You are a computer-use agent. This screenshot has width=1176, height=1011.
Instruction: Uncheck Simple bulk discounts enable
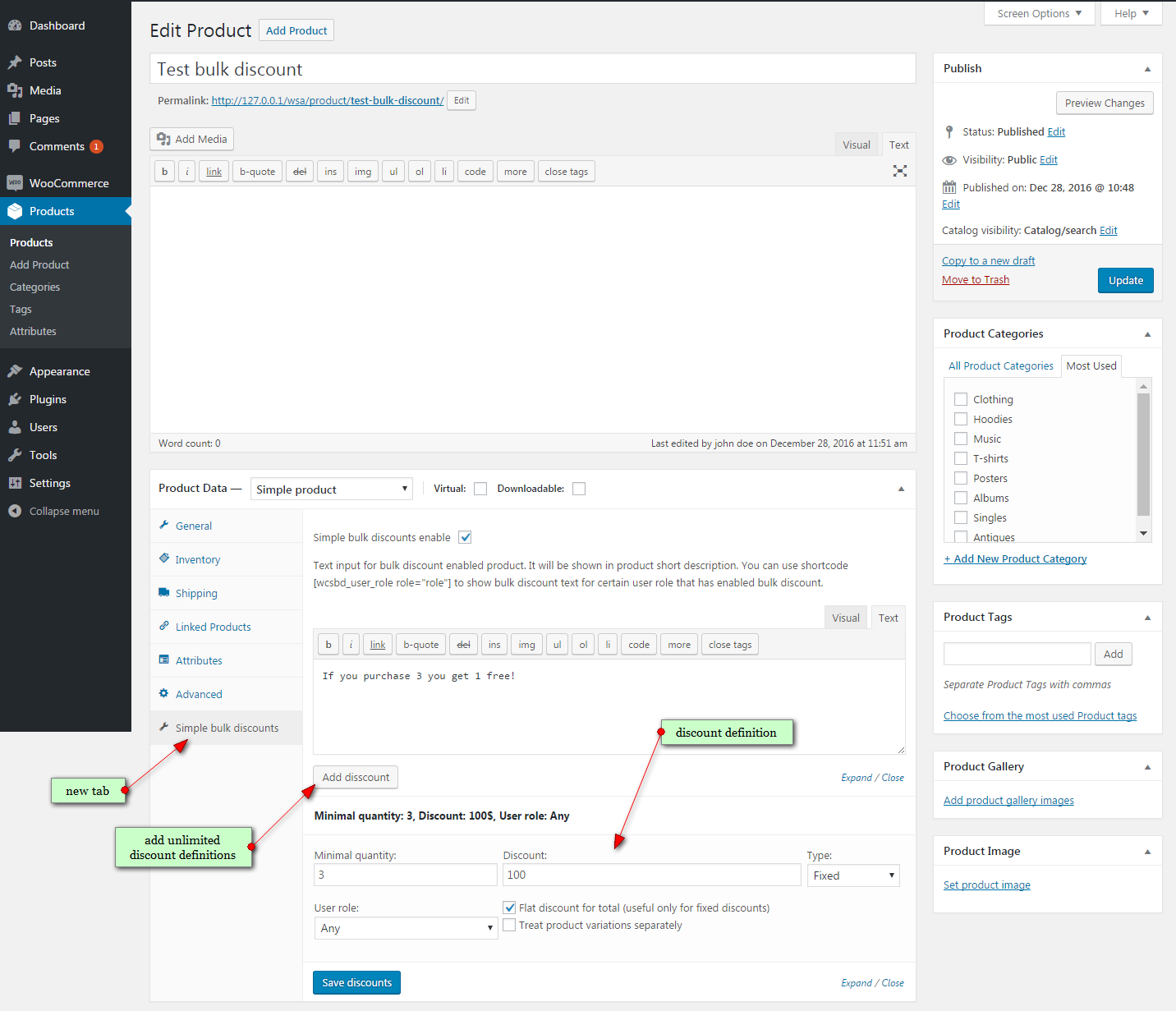465,537
